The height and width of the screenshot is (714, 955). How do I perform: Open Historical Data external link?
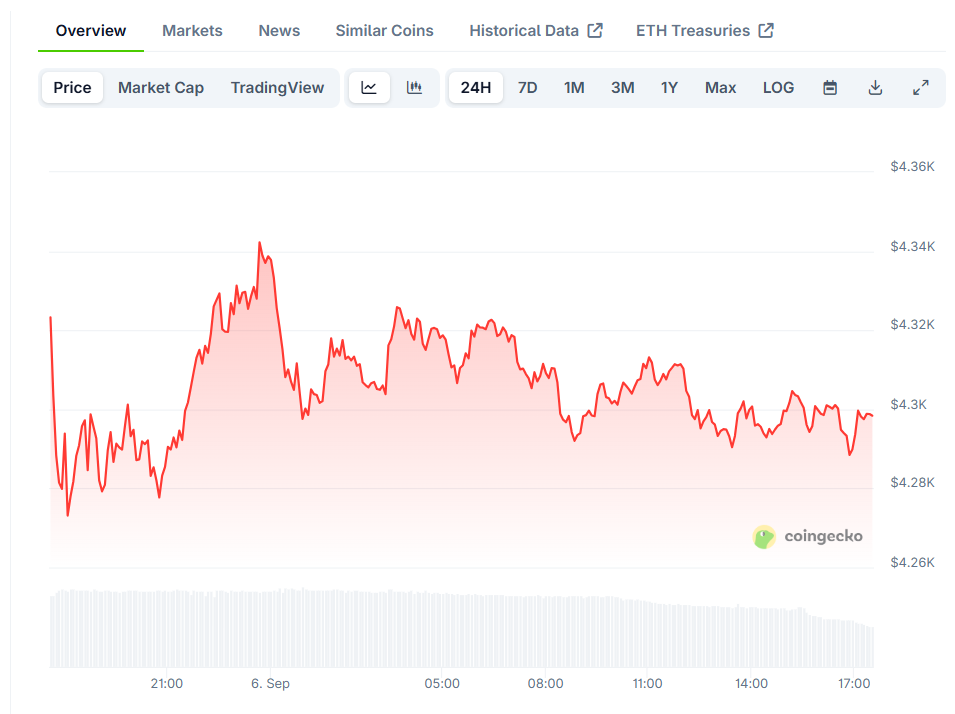coord(535,30)
